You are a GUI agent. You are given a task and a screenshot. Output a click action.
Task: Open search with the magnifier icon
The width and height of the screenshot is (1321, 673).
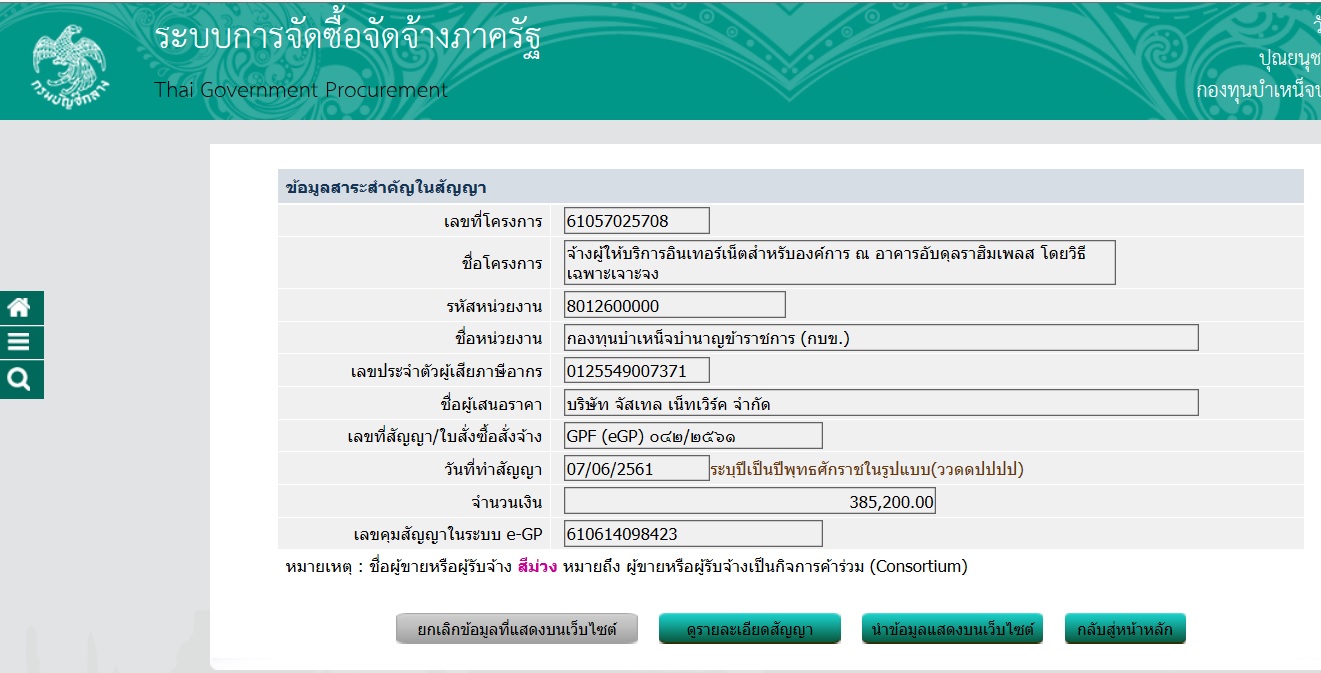[x=21, y=379]
